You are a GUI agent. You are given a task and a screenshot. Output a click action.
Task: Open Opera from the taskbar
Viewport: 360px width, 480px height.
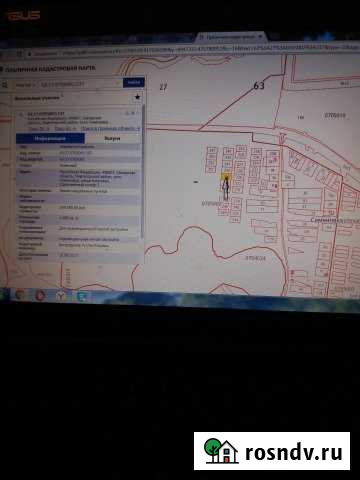pos(41,295)
